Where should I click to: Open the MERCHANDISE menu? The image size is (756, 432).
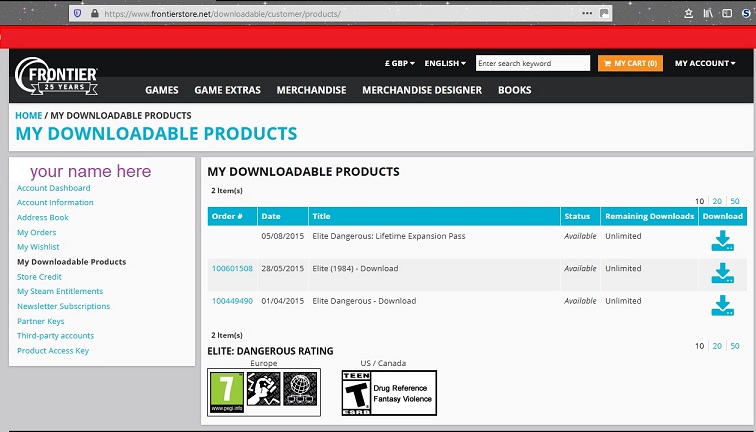click(311, 90)
